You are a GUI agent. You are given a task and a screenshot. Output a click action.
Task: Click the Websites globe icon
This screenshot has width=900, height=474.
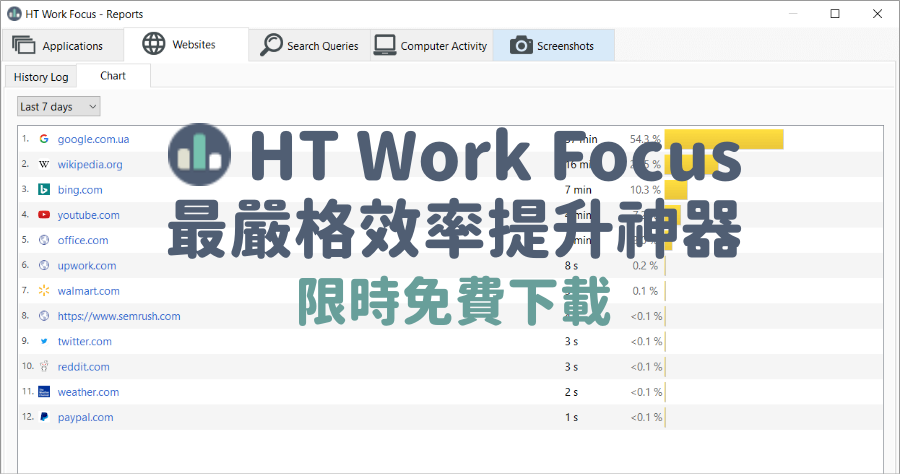(x=153, y=44)
